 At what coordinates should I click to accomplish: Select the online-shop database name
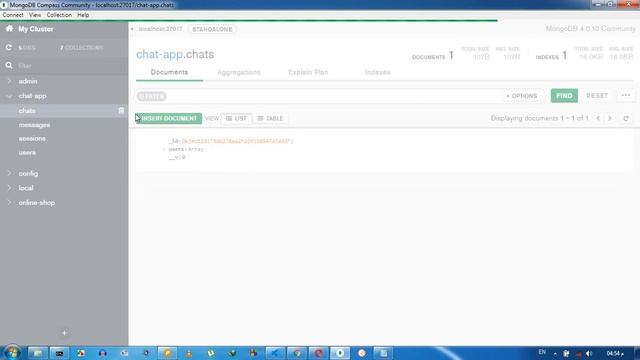tap(36, 202)
